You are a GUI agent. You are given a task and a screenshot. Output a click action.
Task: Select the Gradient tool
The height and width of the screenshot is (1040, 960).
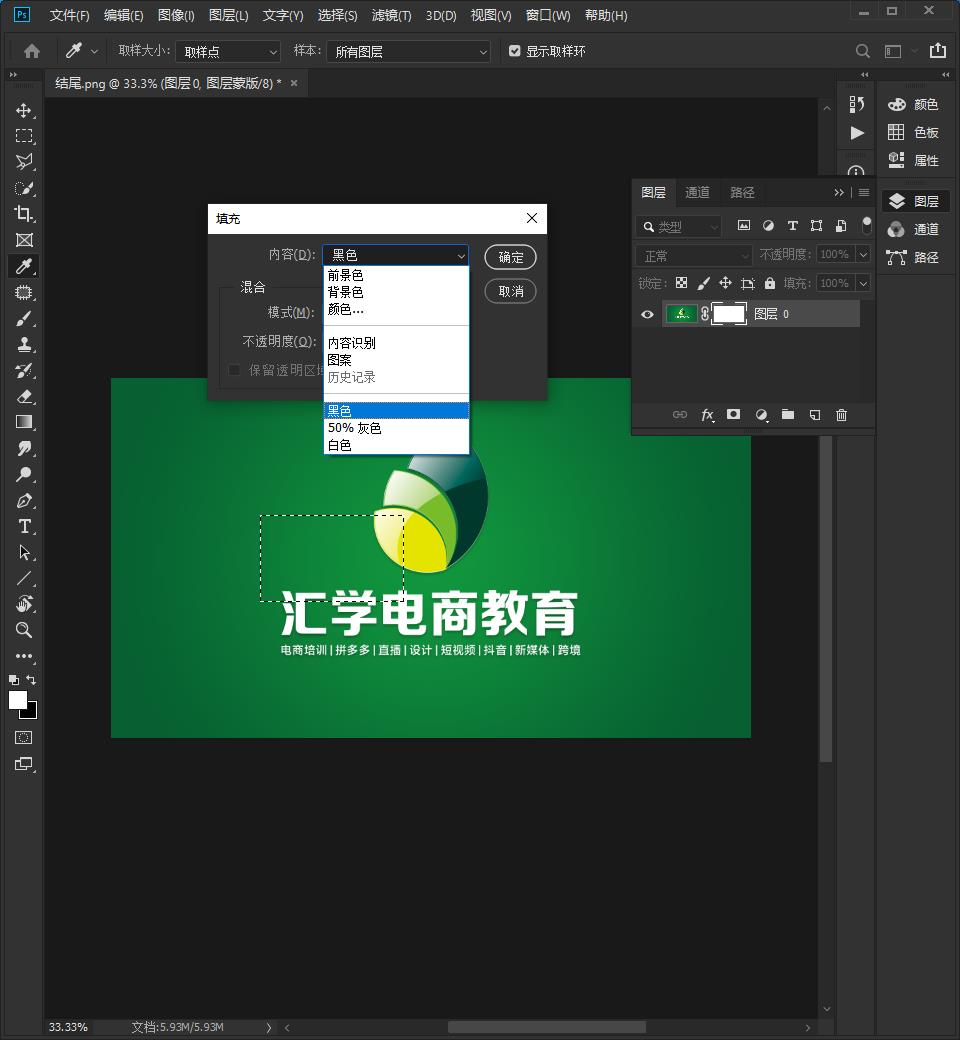[x=24, y=422]
